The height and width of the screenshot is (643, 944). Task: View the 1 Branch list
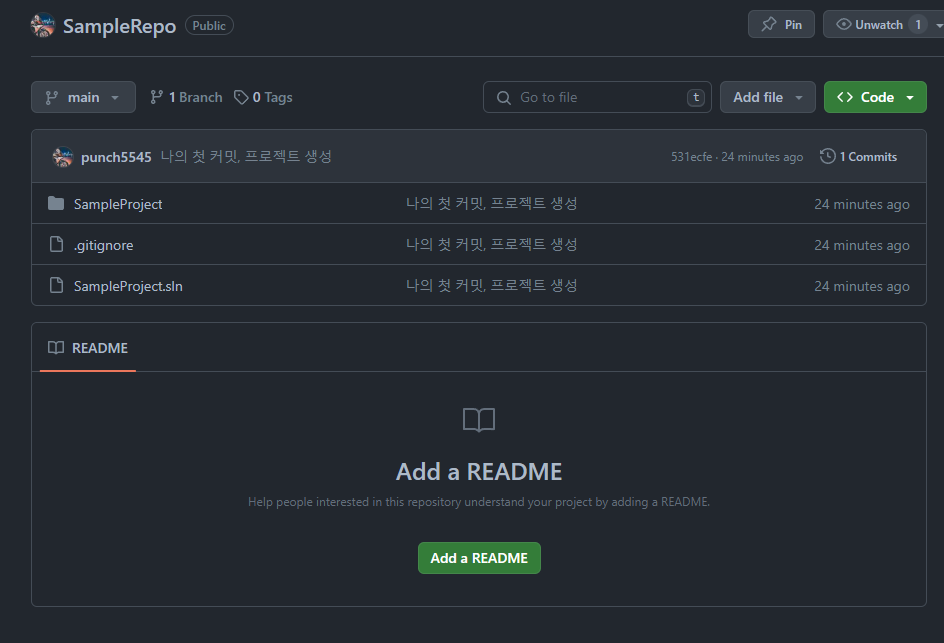[186, 97]
